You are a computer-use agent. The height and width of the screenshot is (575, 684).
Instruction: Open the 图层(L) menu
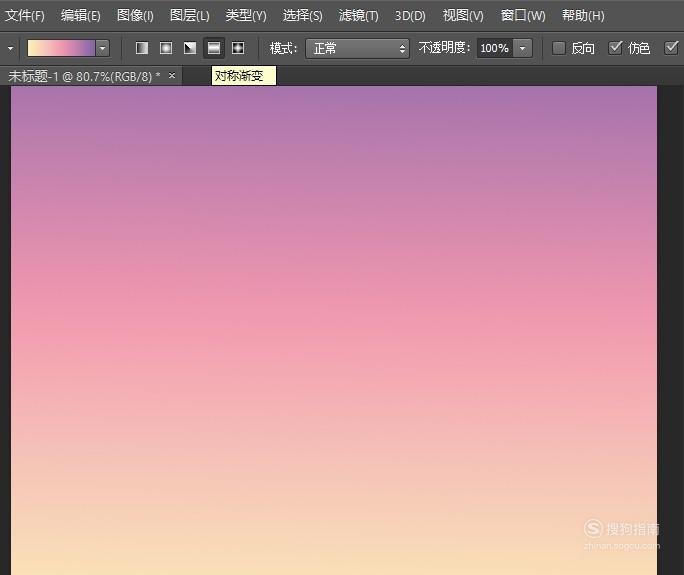[x=189, y=16]
